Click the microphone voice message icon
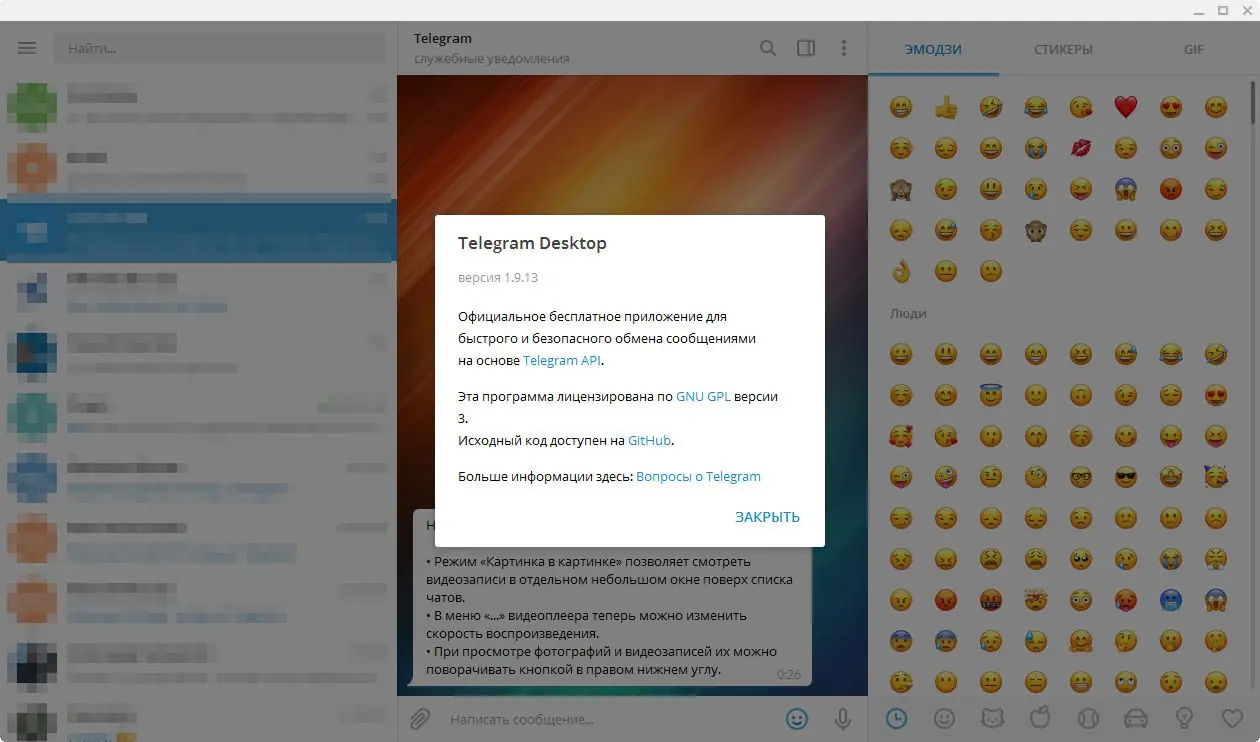This screenshot has height=742, width=1260. (x=843, y=718)
